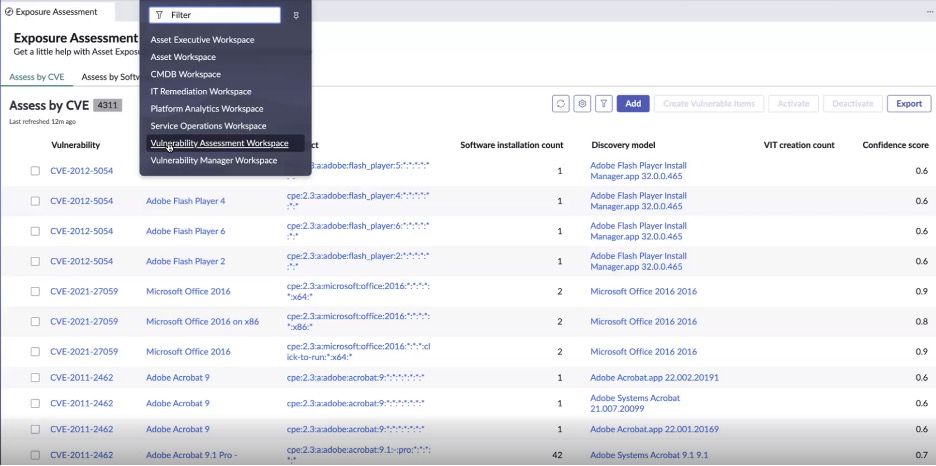Viewport: 936px width, 466px height.
Task: Refresh the Assess by CVE list
Action: click(x=561, y=104)
